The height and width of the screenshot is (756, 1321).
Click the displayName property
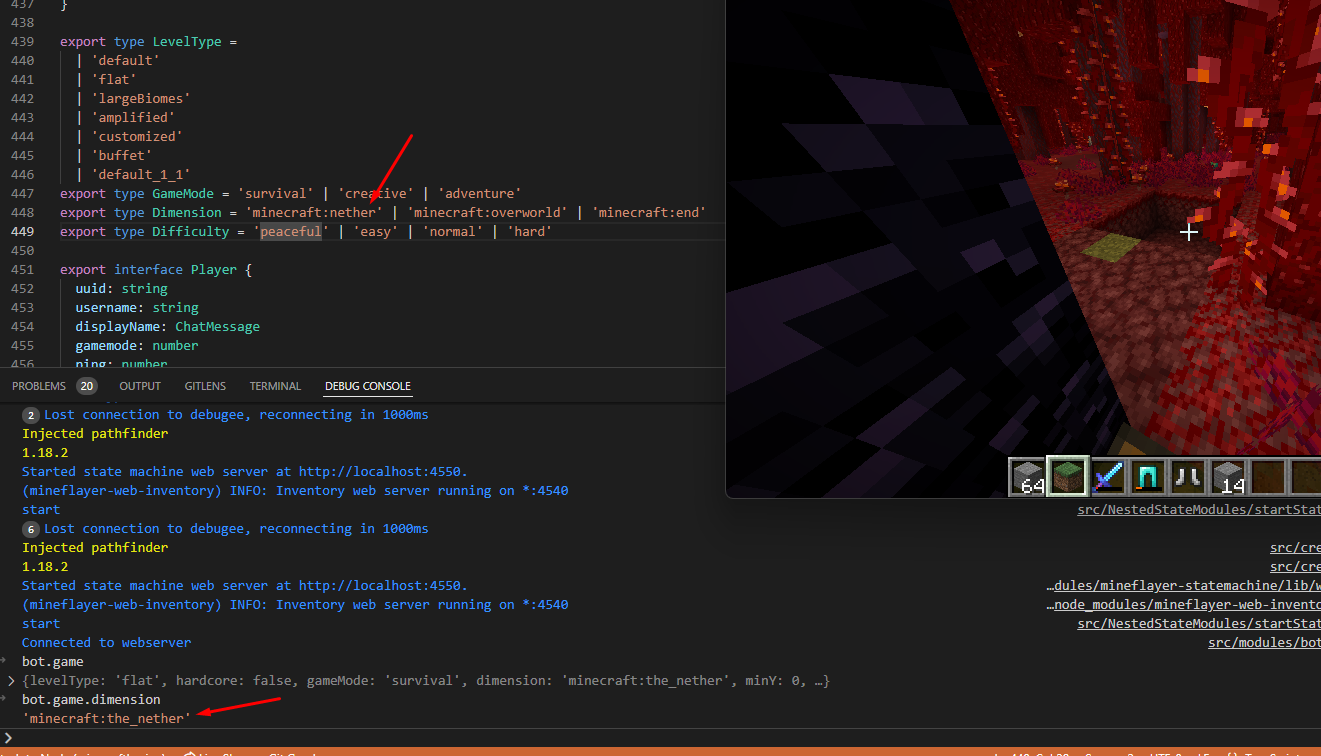click(117, 327)
